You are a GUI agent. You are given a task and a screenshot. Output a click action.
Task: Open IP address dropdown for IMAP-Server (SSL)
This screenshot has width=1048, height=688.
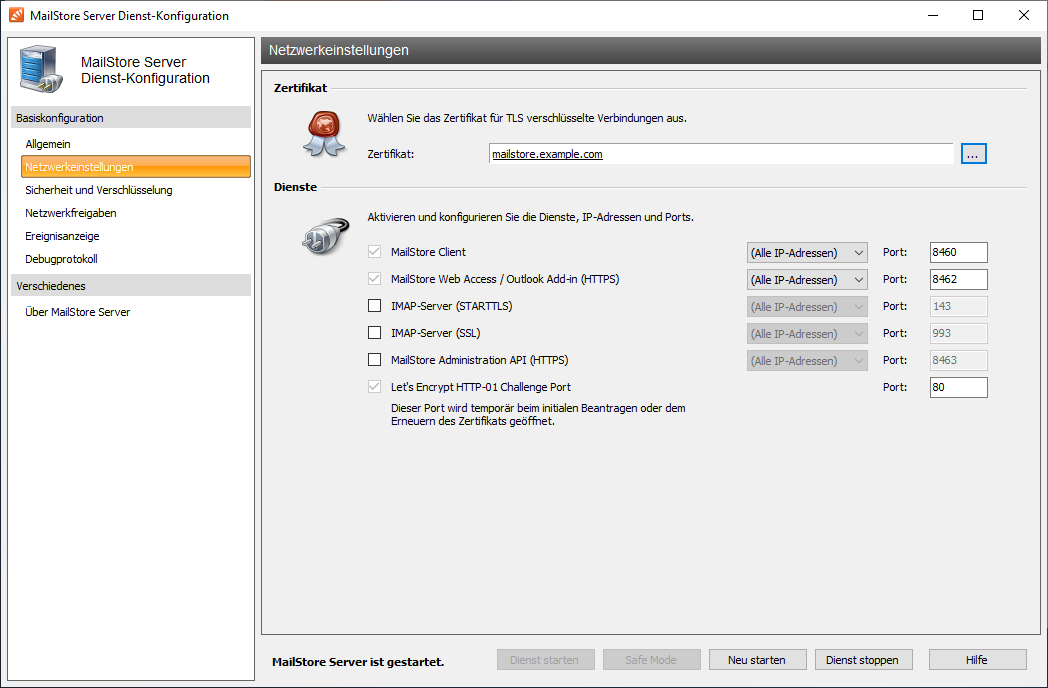807,334
